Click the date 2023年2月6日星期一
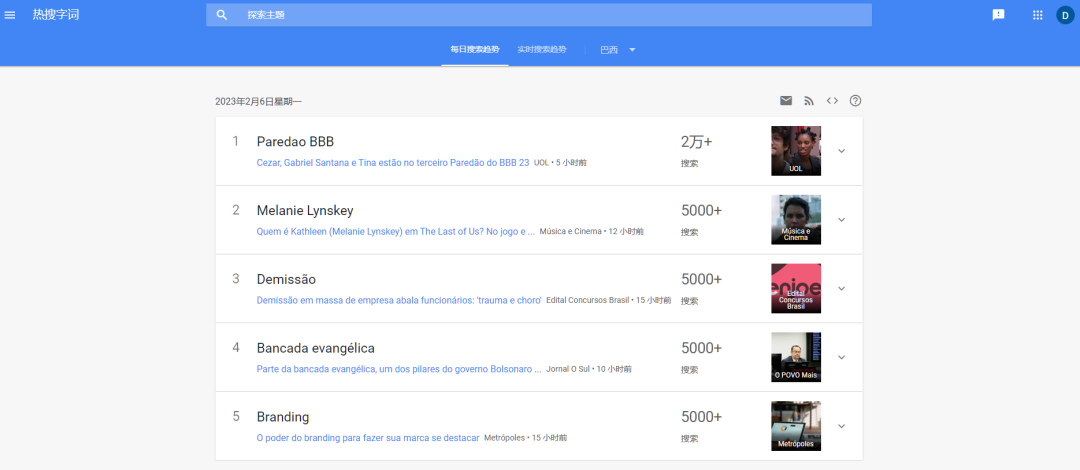Screen dimensions: 1080x470 coord(258,101)
